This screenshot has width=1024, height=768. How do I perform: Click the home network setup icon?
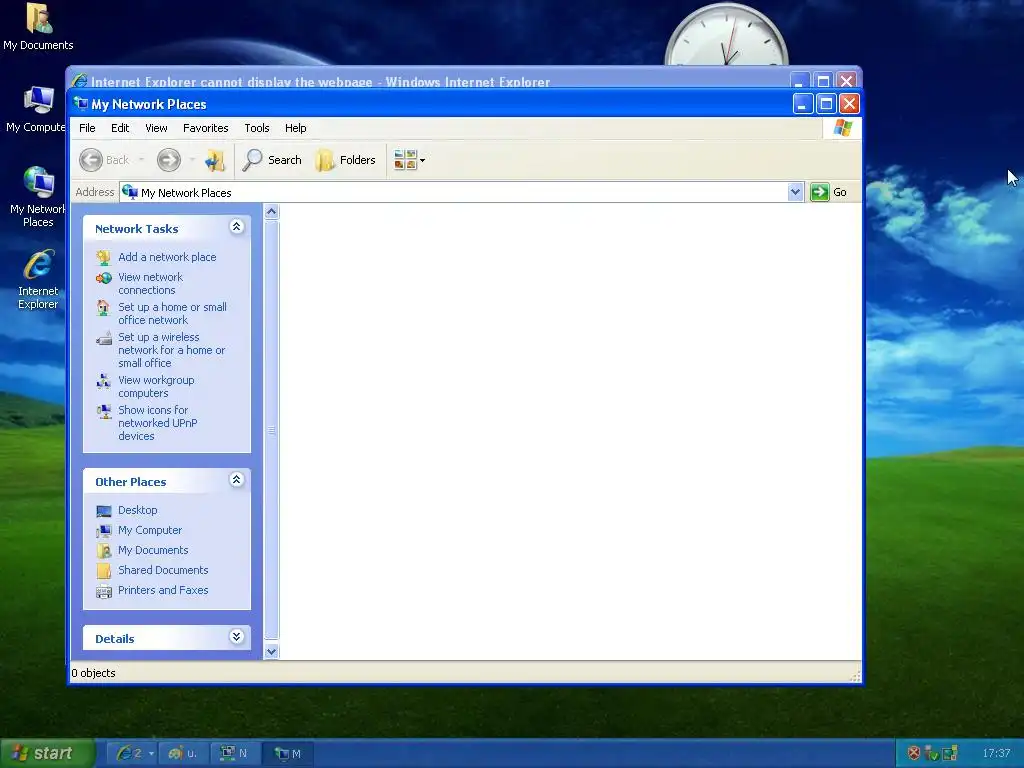pos(103,308)
